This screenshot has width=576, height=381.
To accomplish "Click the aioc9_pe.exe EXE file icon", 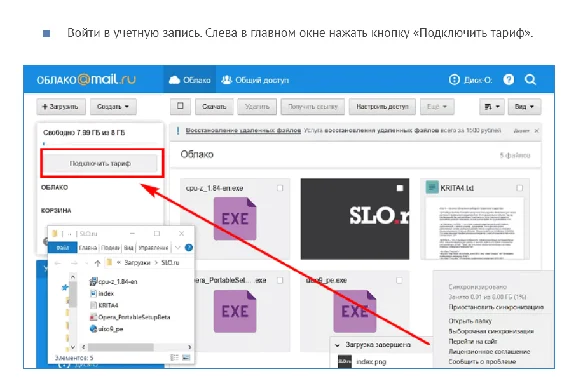I will (x=355, y=311).
